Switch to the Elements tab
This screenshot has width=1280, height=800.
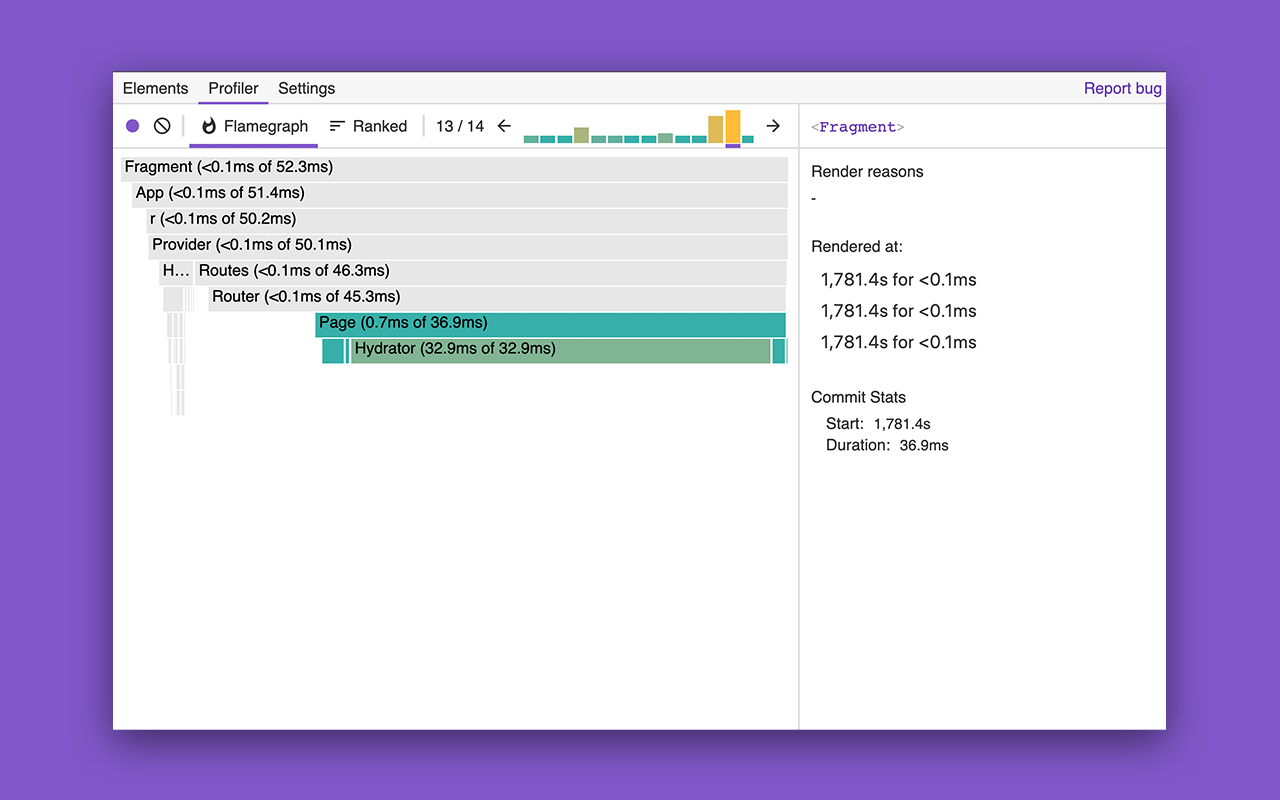[x=155, y=88]
